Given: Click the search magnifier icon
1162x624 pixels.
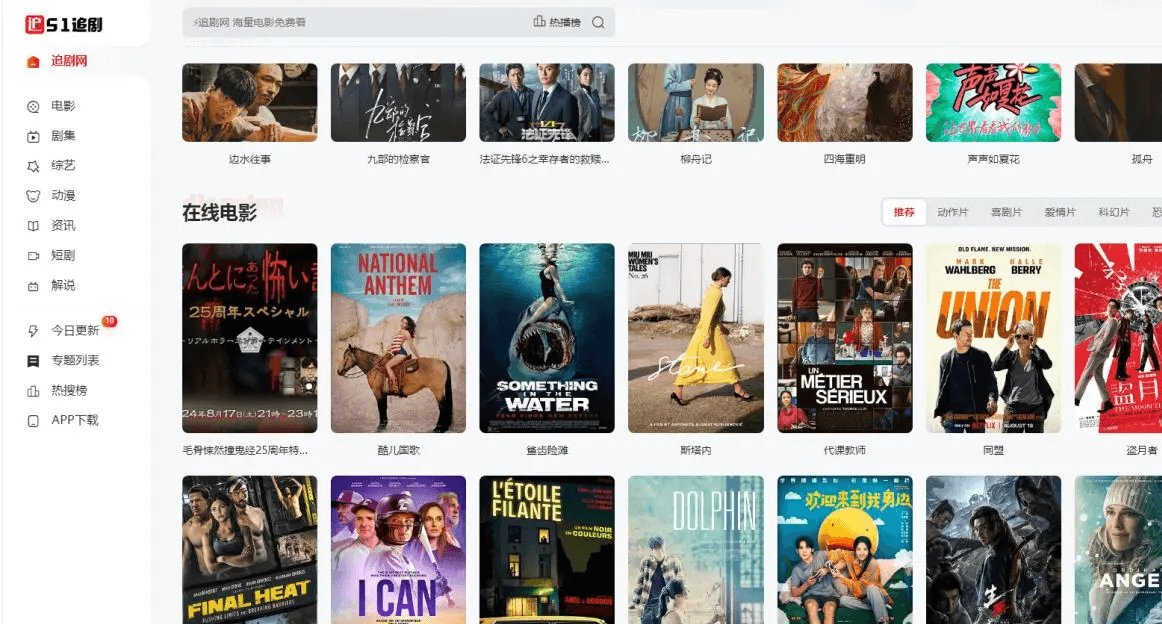Looking at the screenshot, I should (x=598, y=23).
